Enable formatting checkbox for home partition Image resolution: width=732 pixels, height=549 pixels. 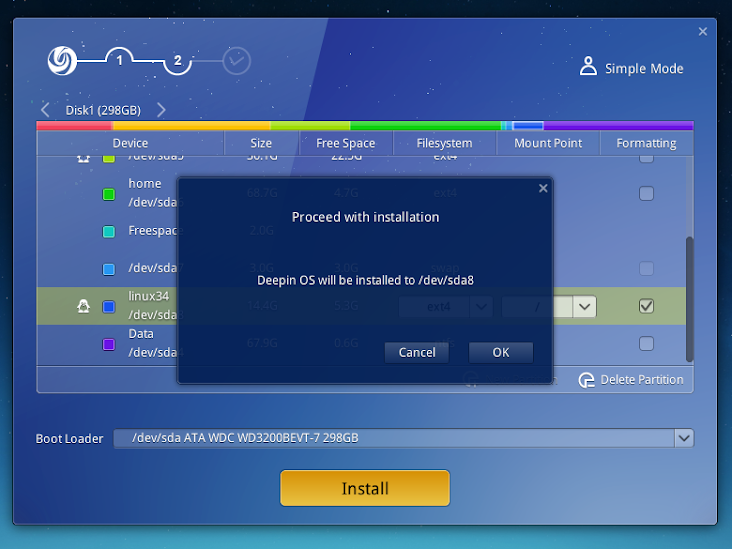coord(646,194)
